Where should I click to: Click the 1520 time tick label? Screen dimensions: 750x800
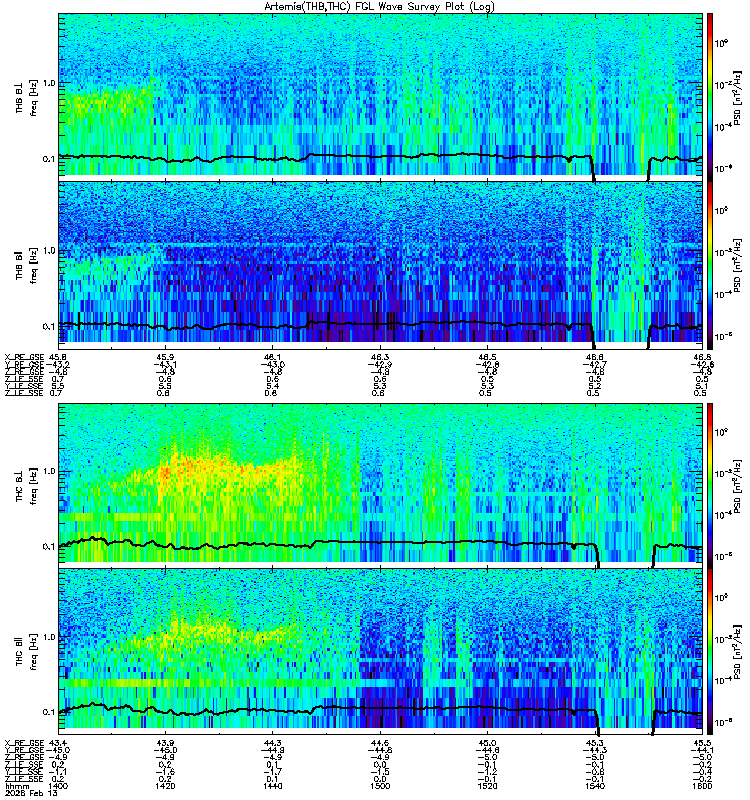point(487,787)
